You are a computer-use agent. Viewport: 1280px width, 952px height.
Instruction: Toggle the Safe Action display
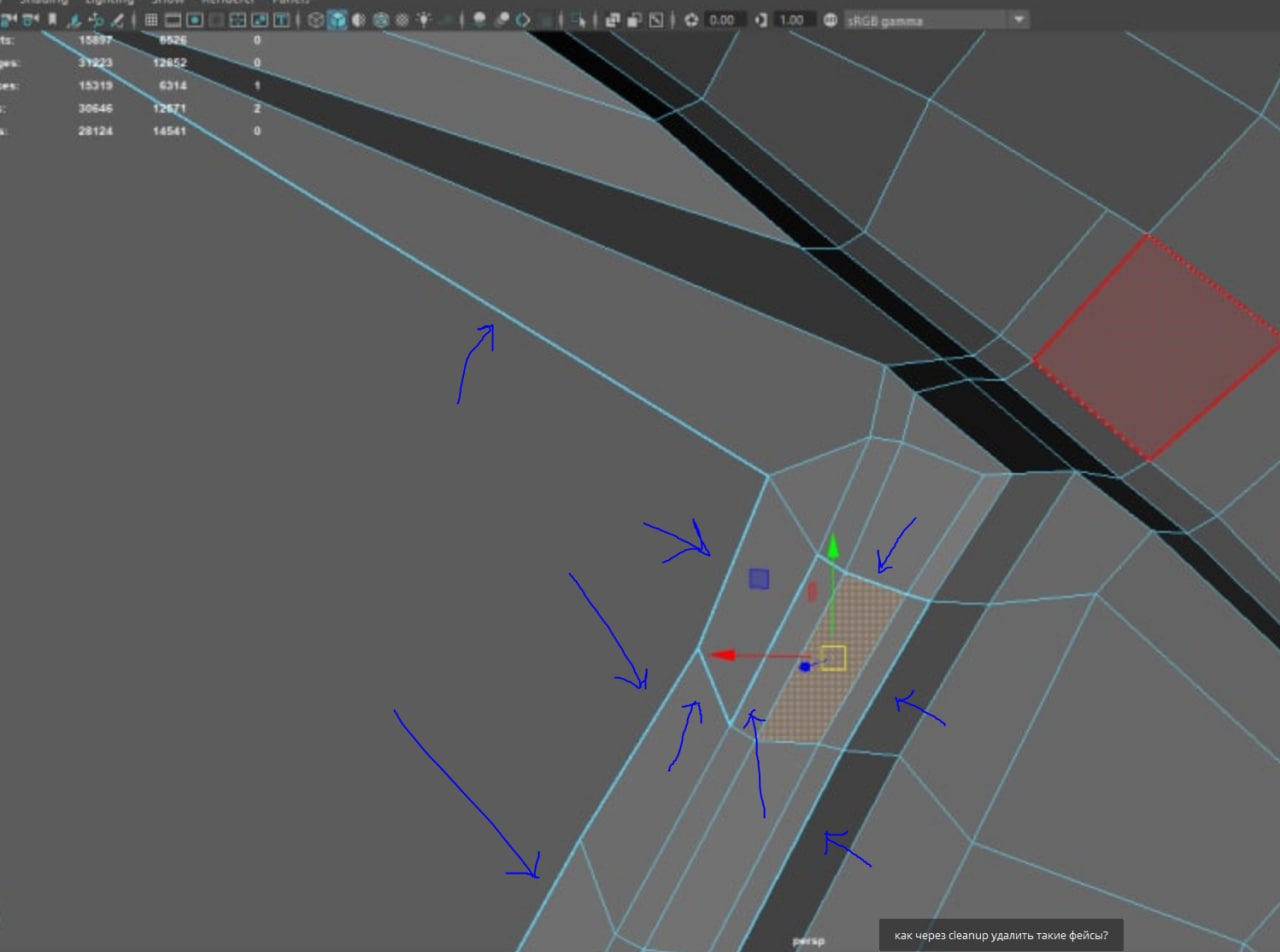(x=260, y=19)
